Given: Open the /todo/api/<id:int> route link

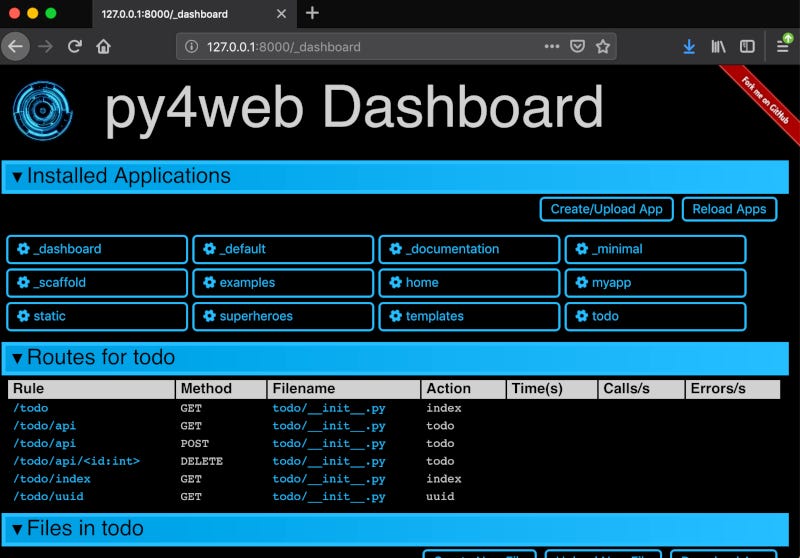Looking at the screenshot, I should pyautogui.click(x=76, y=461).
